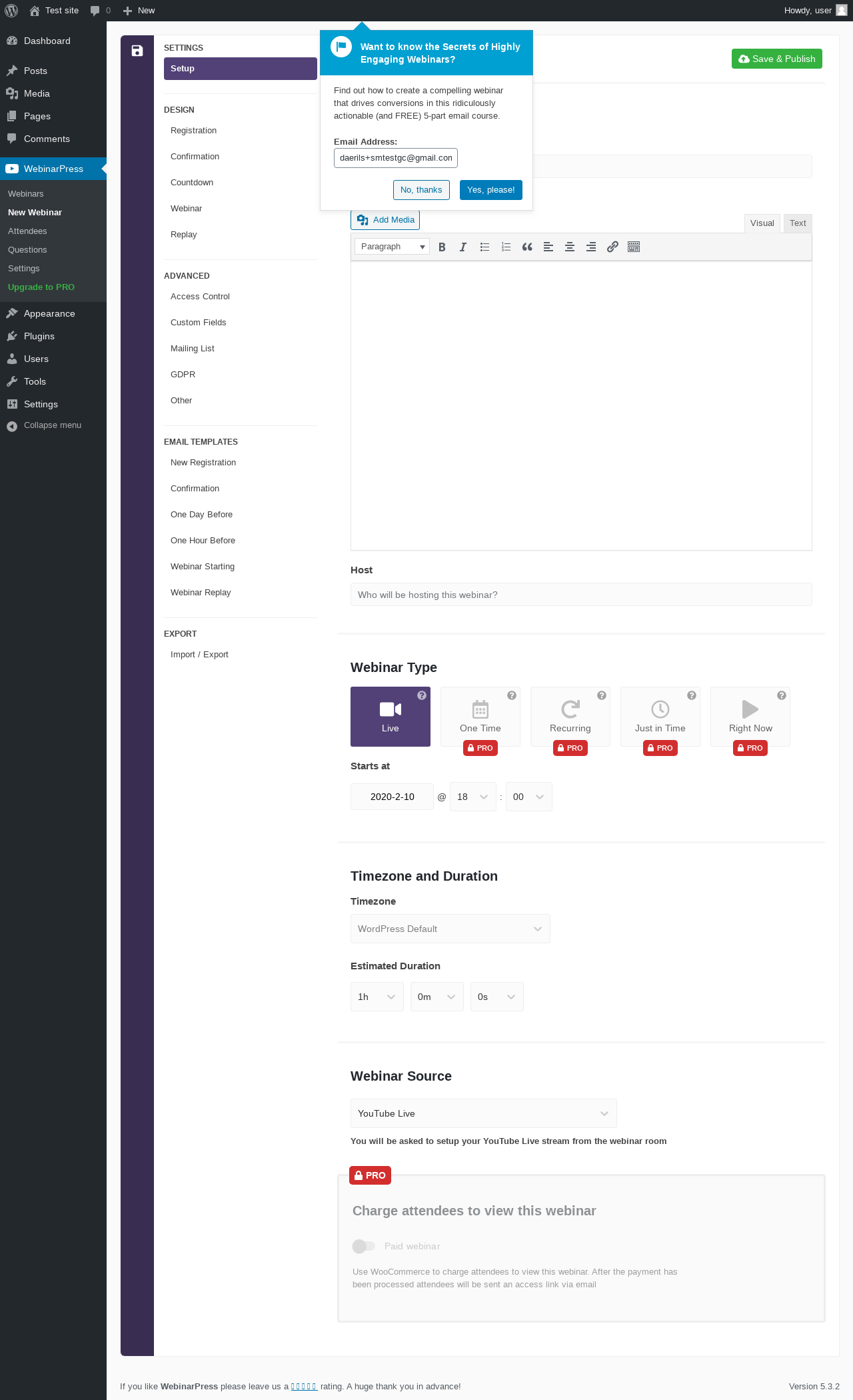Decline the email course with No, thanks

[x=421, y=190]
